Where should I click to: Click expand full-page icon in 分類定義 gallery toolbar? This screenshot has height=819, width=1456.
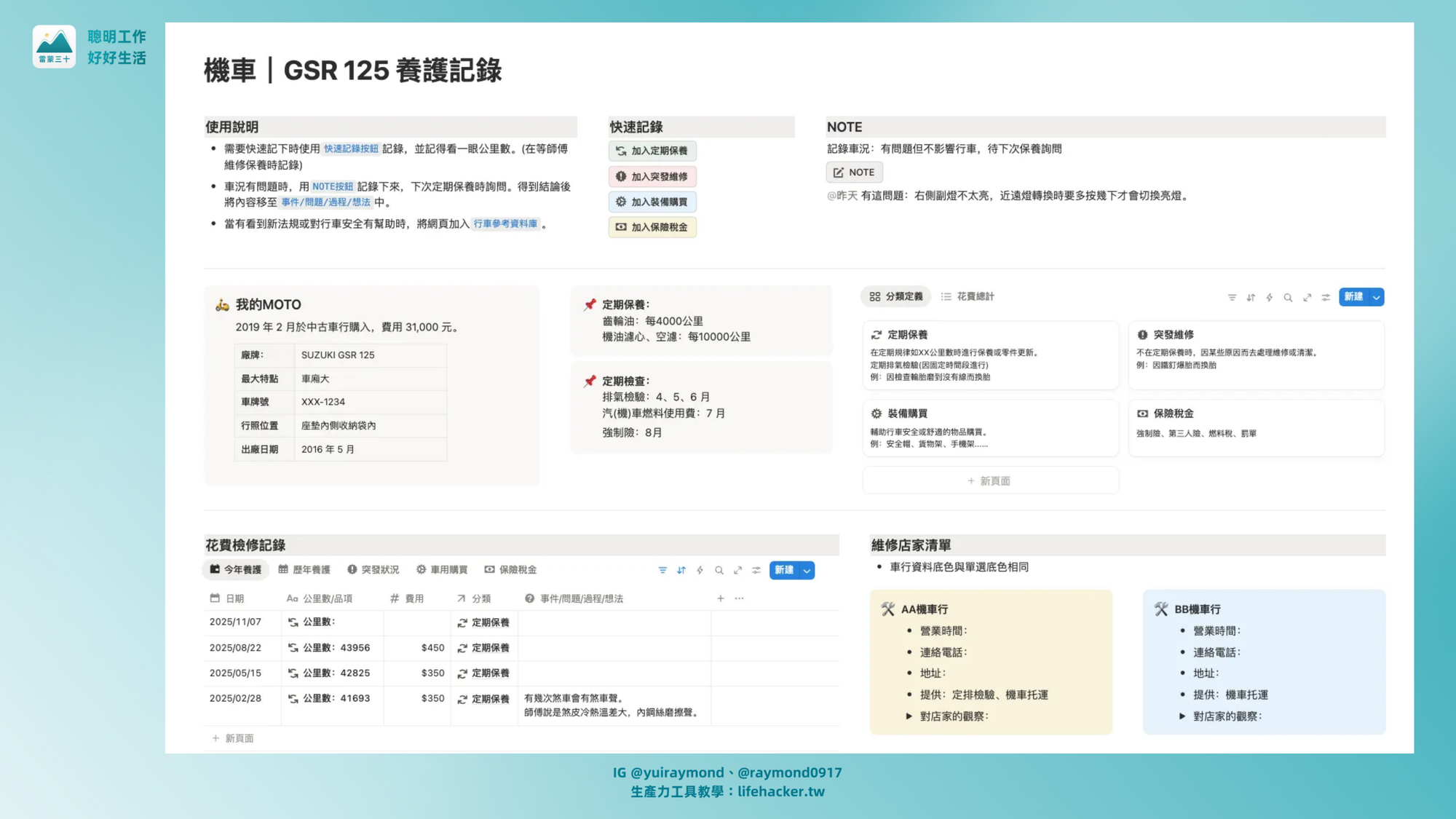(1307, 297)
